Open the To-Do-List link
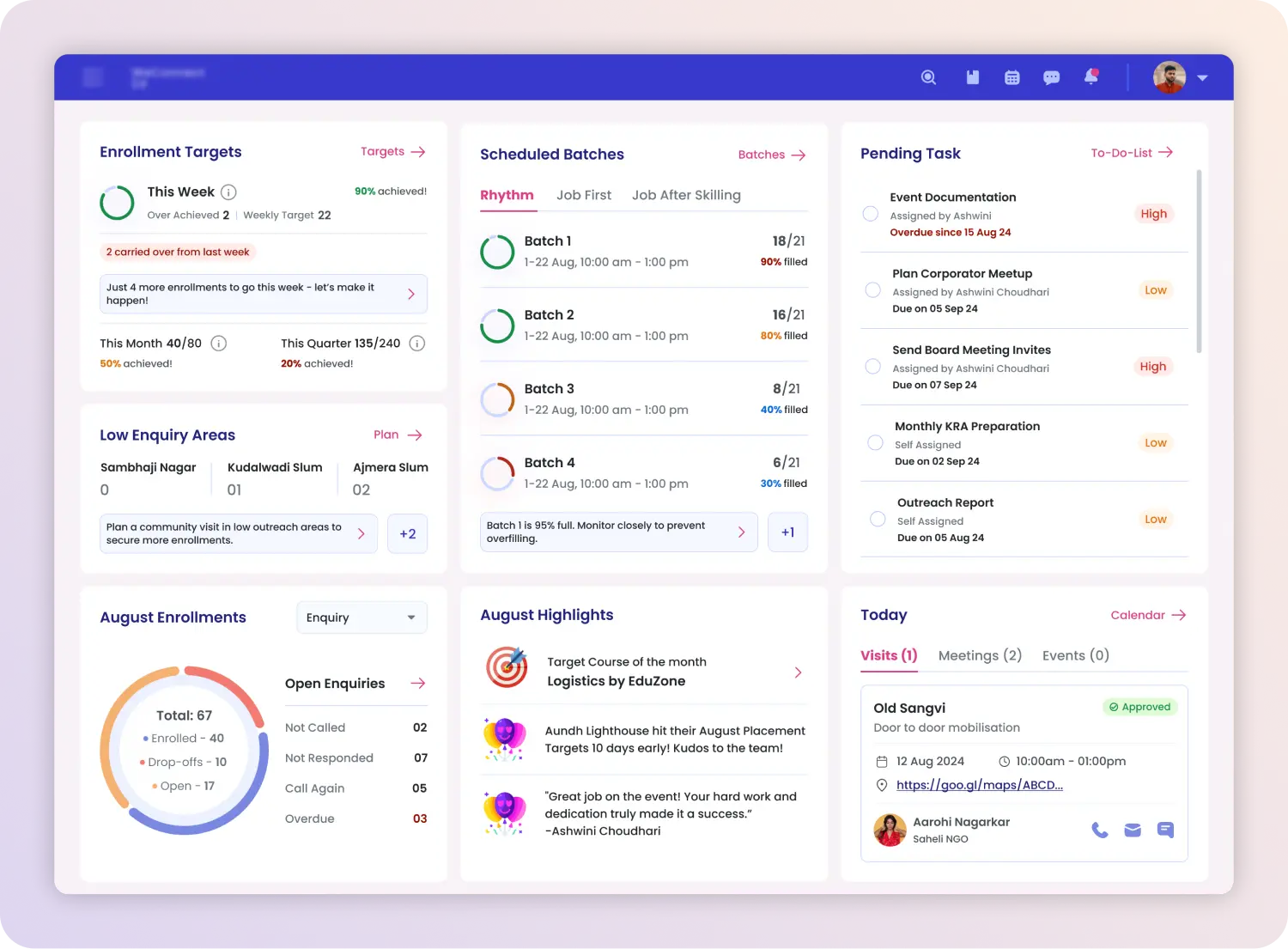 (x=1131, y=153)
